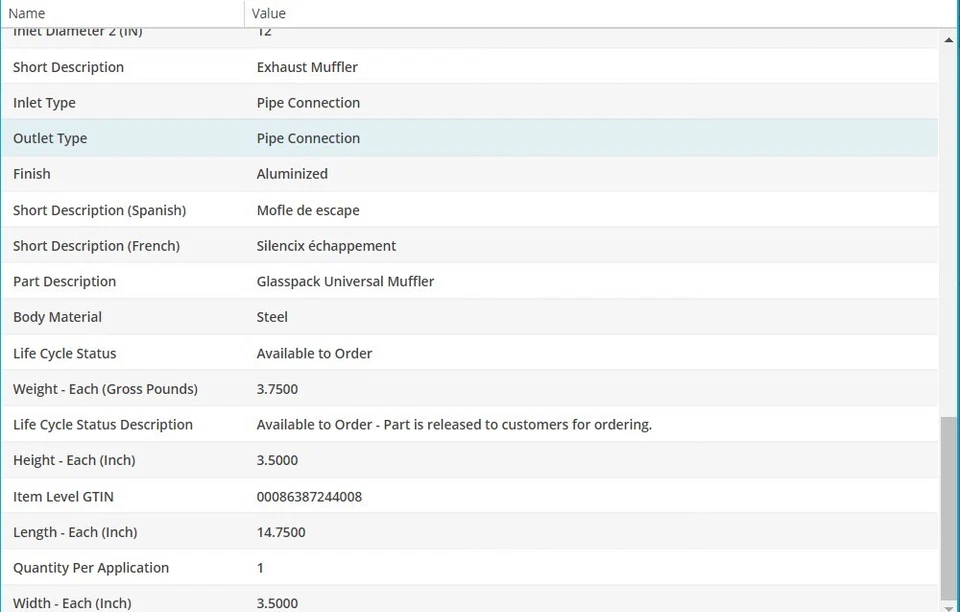This screenshot has height=612, width=960.
Task: Click the Width '3.5000' value
Action: coord(277,603)
